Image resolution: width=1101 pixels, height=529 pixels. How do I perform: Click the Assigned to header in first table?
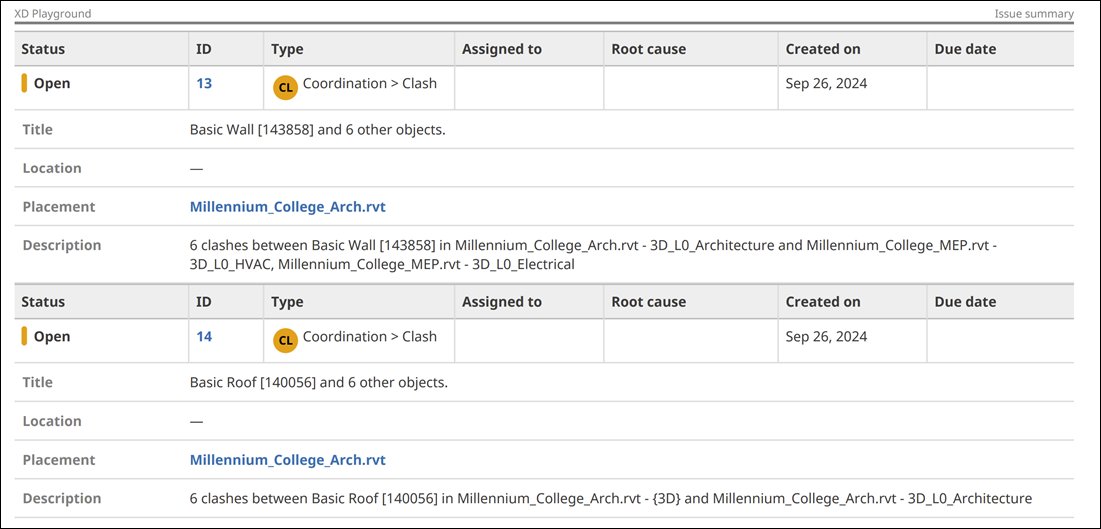click(501, 49)
